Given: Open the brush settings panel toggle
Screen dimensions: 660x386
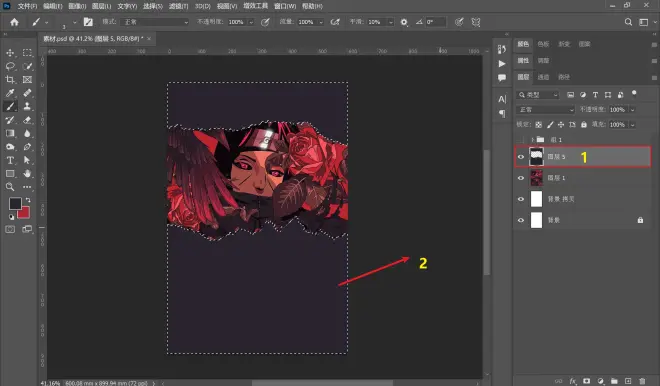Looking at the screenshot, I should pos(88,22).
